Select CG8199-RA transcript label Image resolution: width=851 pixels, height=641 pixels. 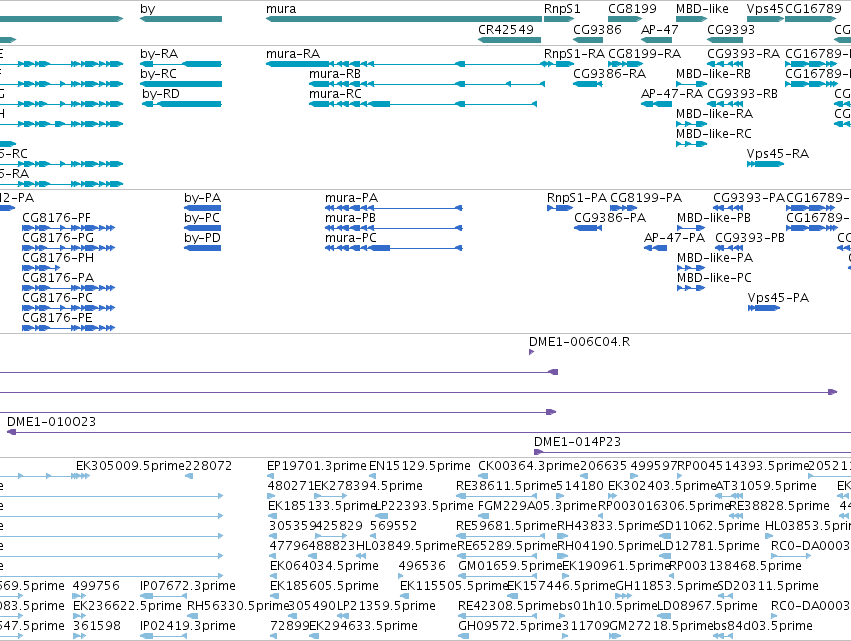644,54
